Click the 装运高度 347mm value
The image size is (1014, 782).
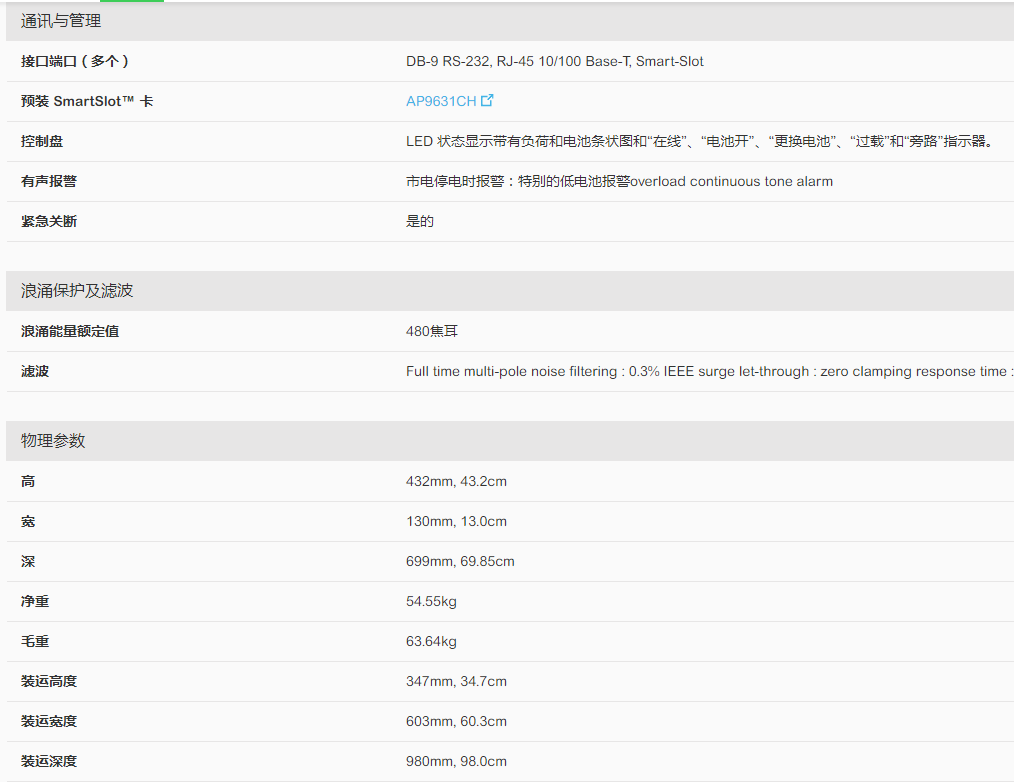click(456, 681)
